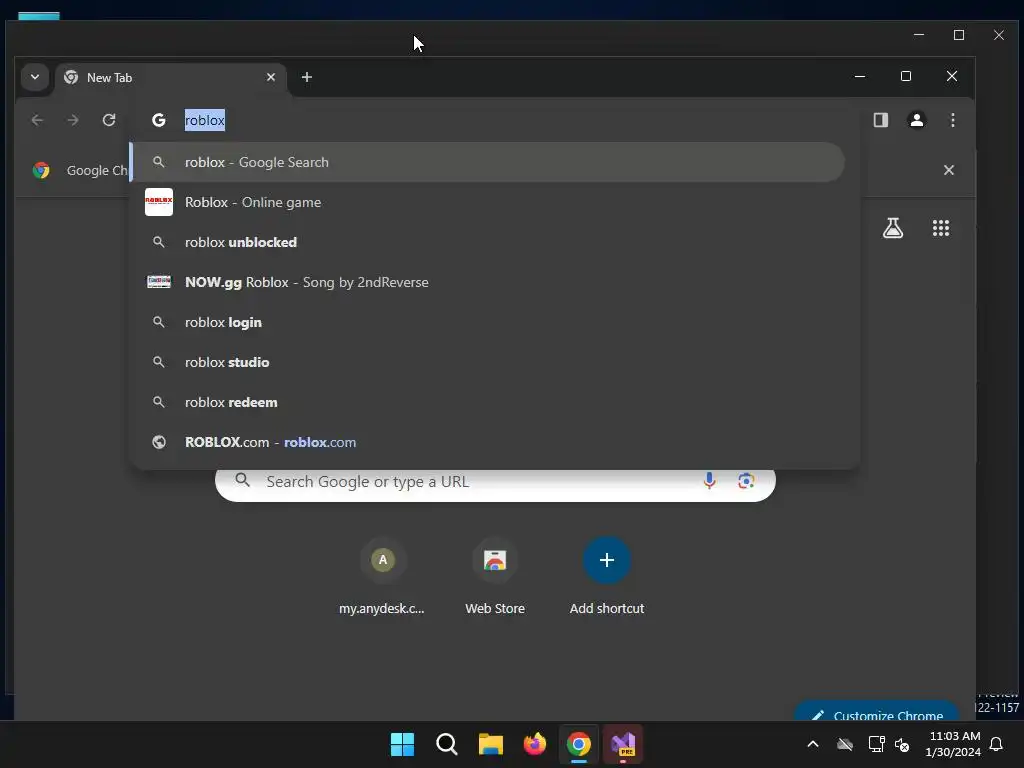Search by image with Google Lens

click(x=746, y=481)
